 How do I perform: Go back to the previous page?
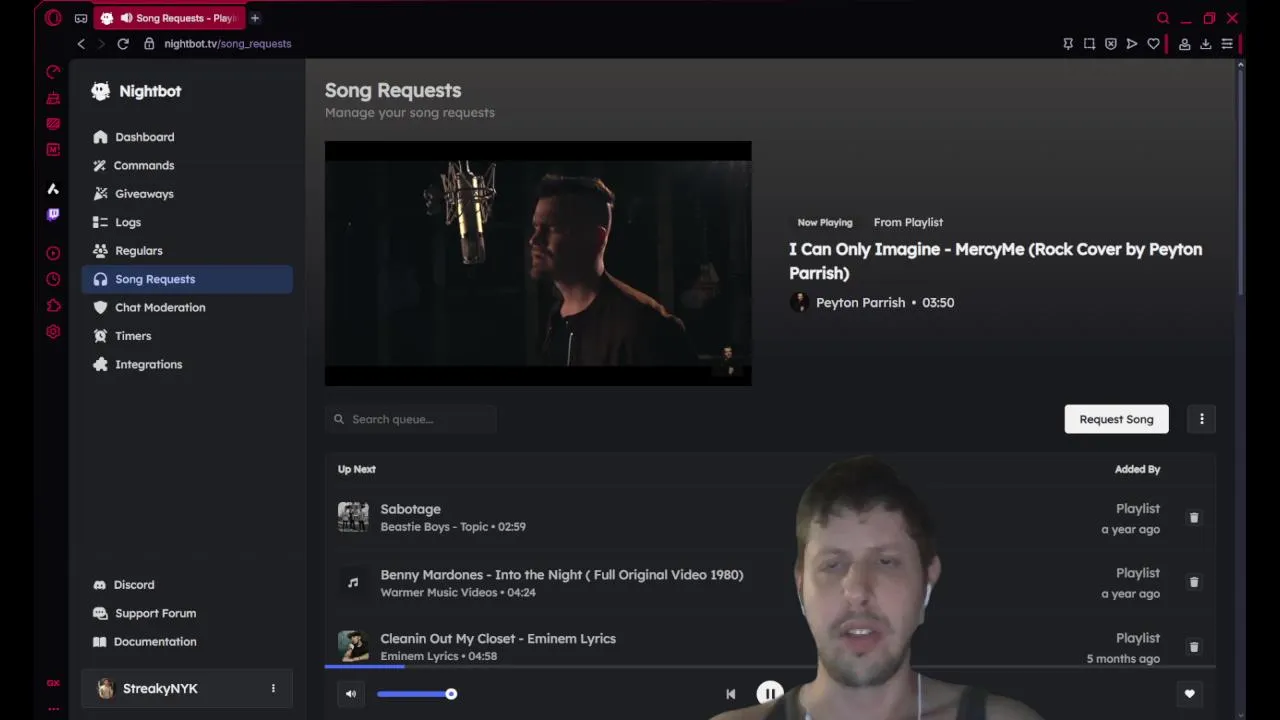coord(81,44)
